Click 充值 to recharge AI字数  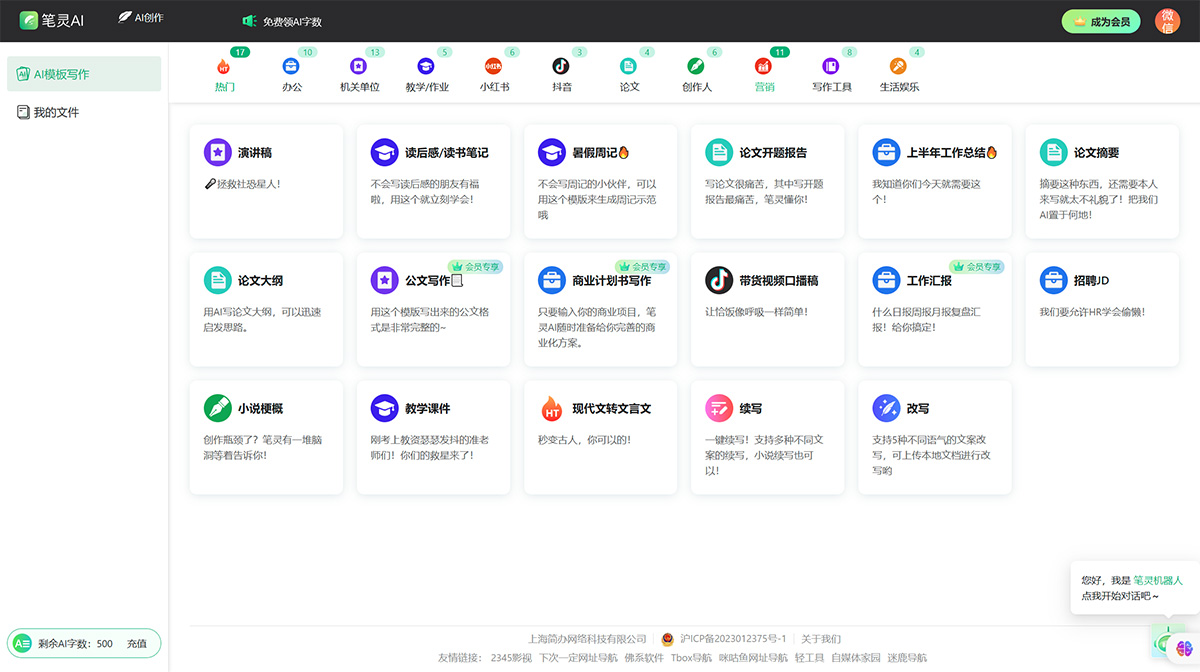pyautogui.click(x=136, y=644)
